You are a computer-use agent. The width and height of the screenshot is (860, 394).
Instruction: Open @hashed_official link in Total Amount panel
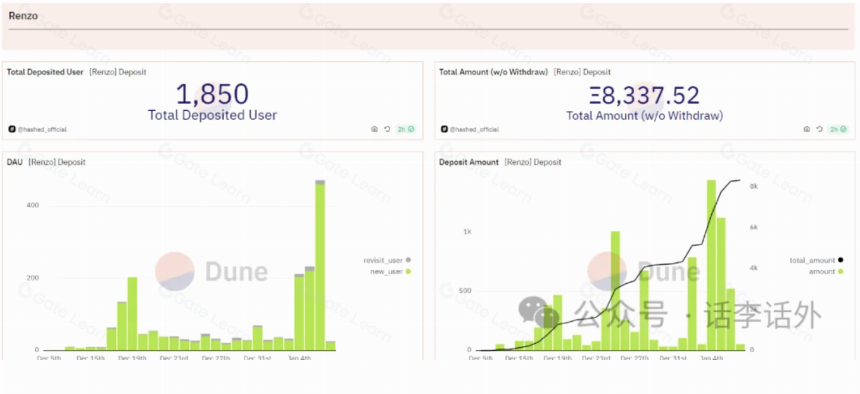point(474,130)
